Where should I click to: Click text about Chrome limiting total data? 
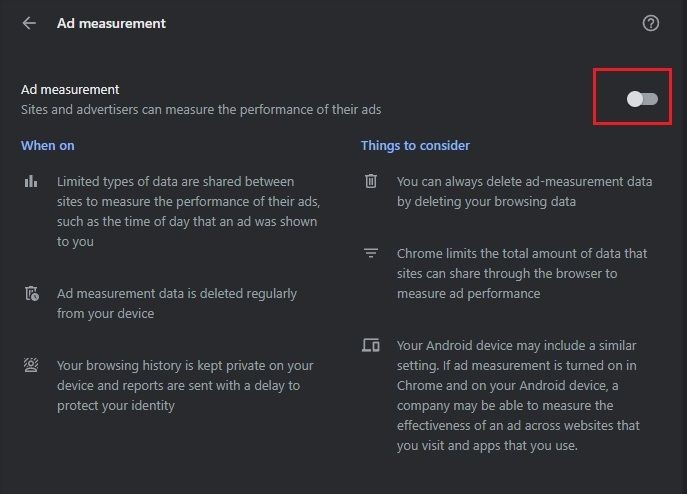coord(522,273)
